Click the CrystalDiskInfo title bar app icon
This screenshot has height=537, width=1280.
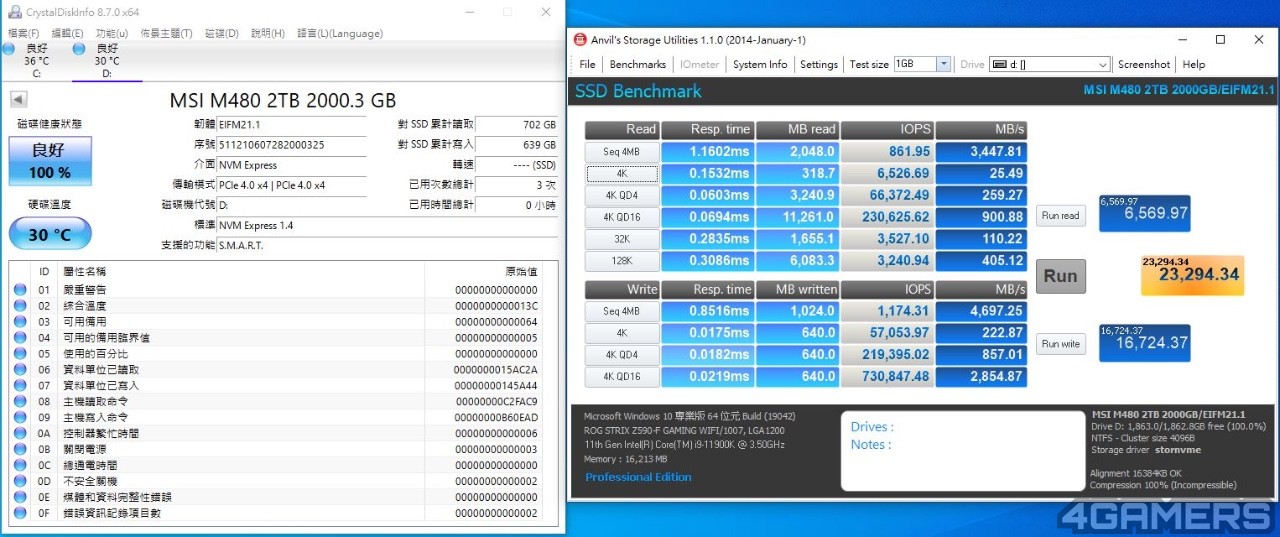14,12
